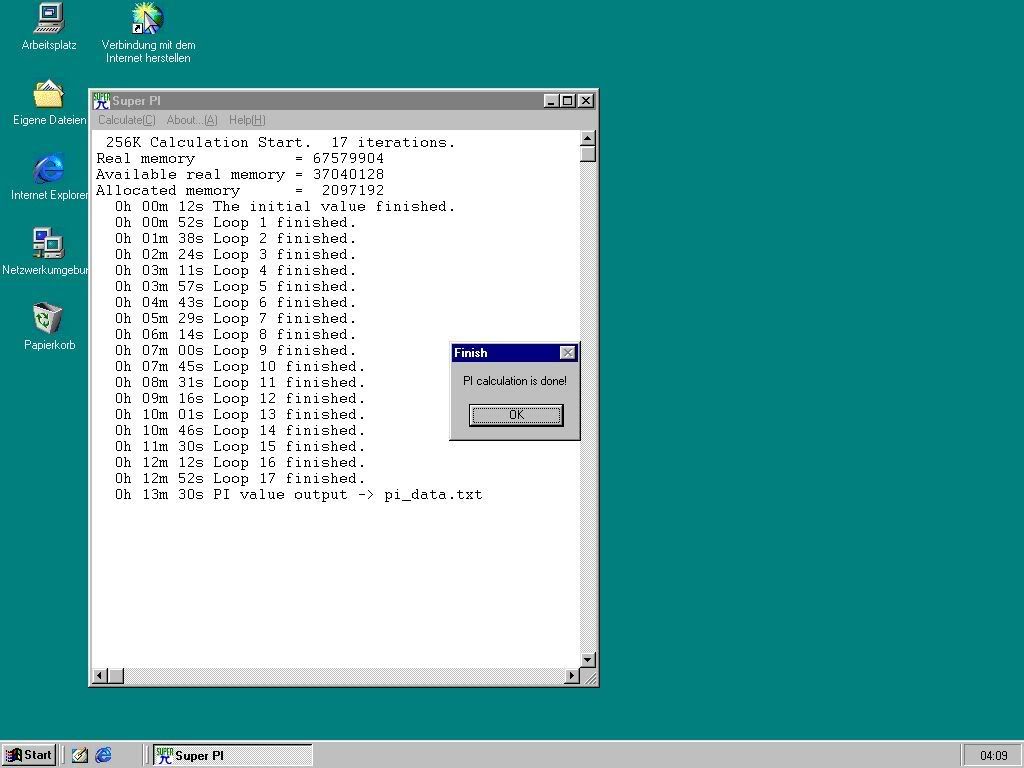1024x768 pixels.
Task: Open the Help(H) menu
Action: [247, 120]
